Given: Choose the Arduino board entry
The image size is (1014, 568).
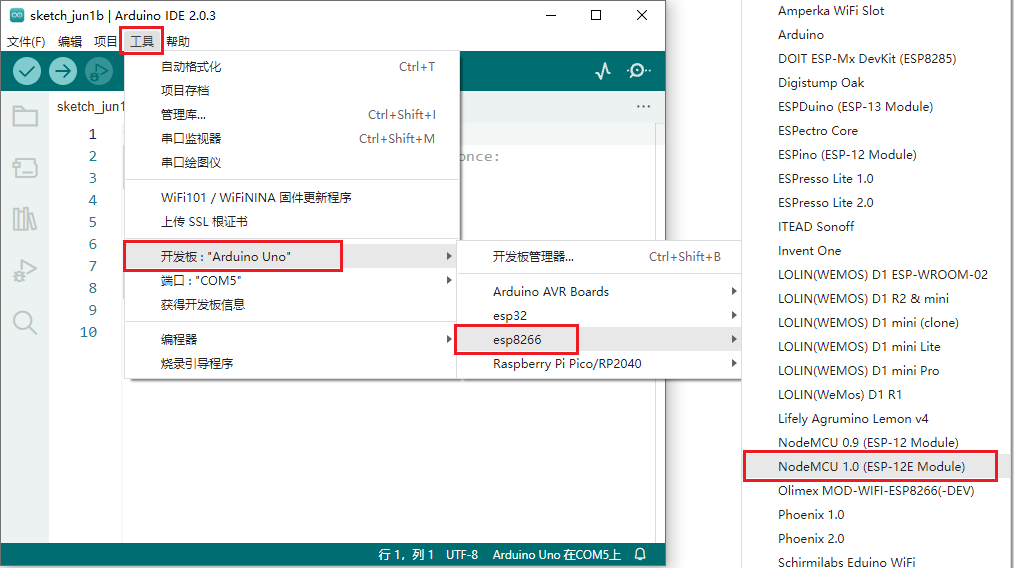Looking at the screenshot, I should tap(801, 34).
